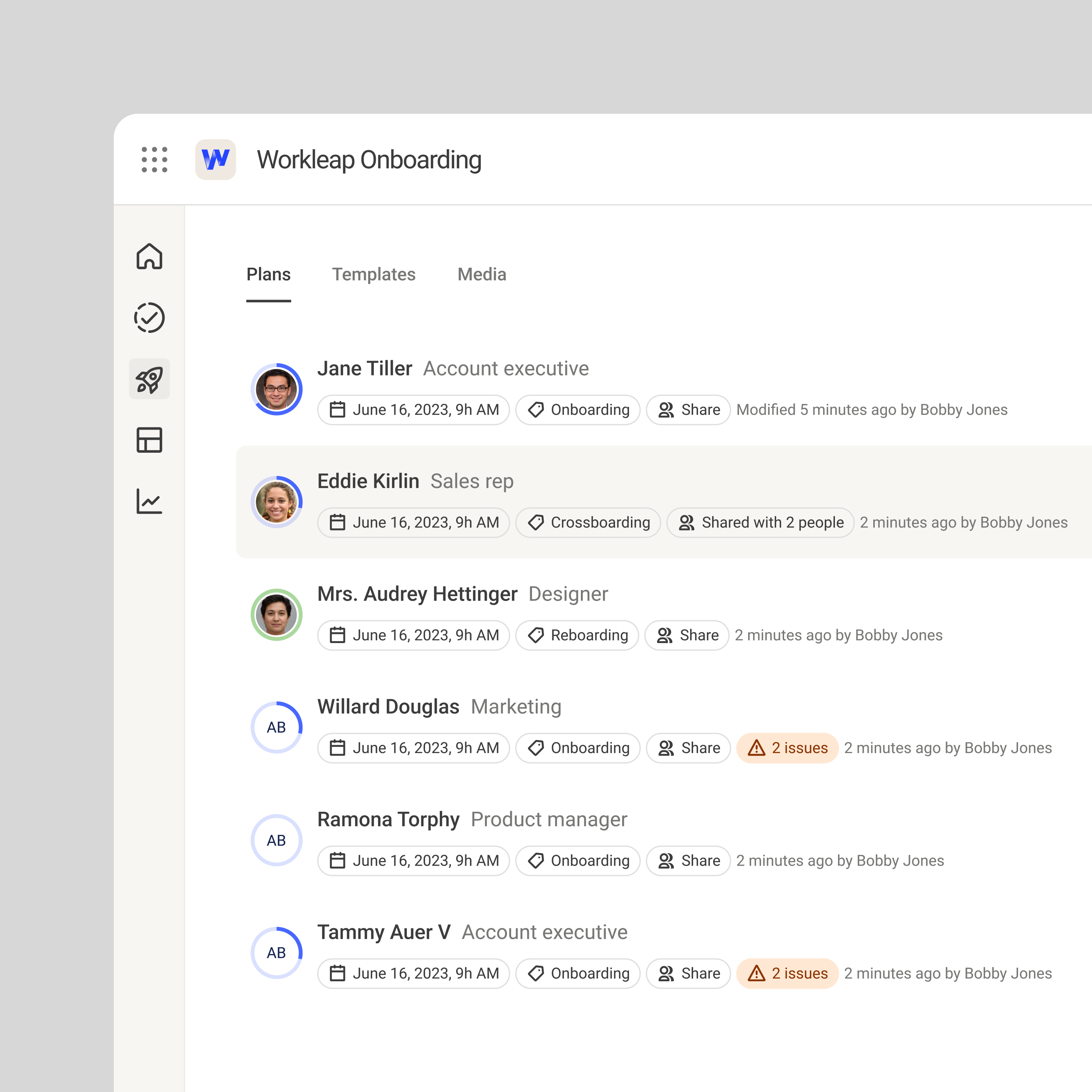Open Audrey Hettinger's Reboarding type chip
The height and width of the screenshot is (1092, 1092).
pyautogui.click(x=577, y=635)
